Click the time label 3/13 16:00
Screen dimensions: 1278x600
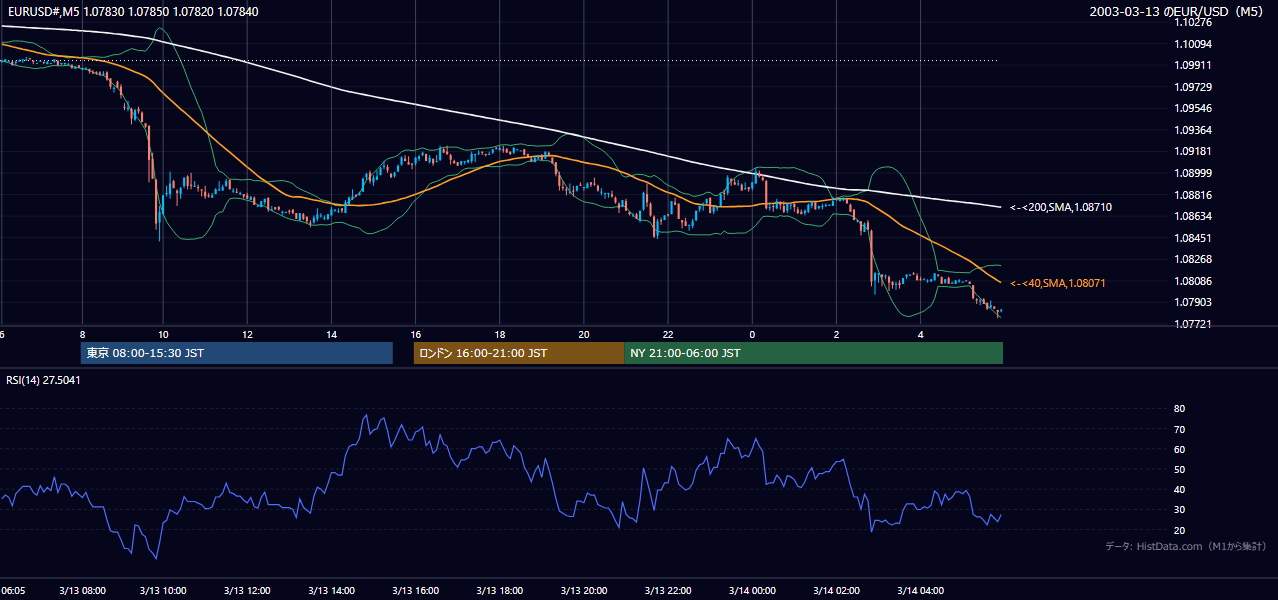417,590
